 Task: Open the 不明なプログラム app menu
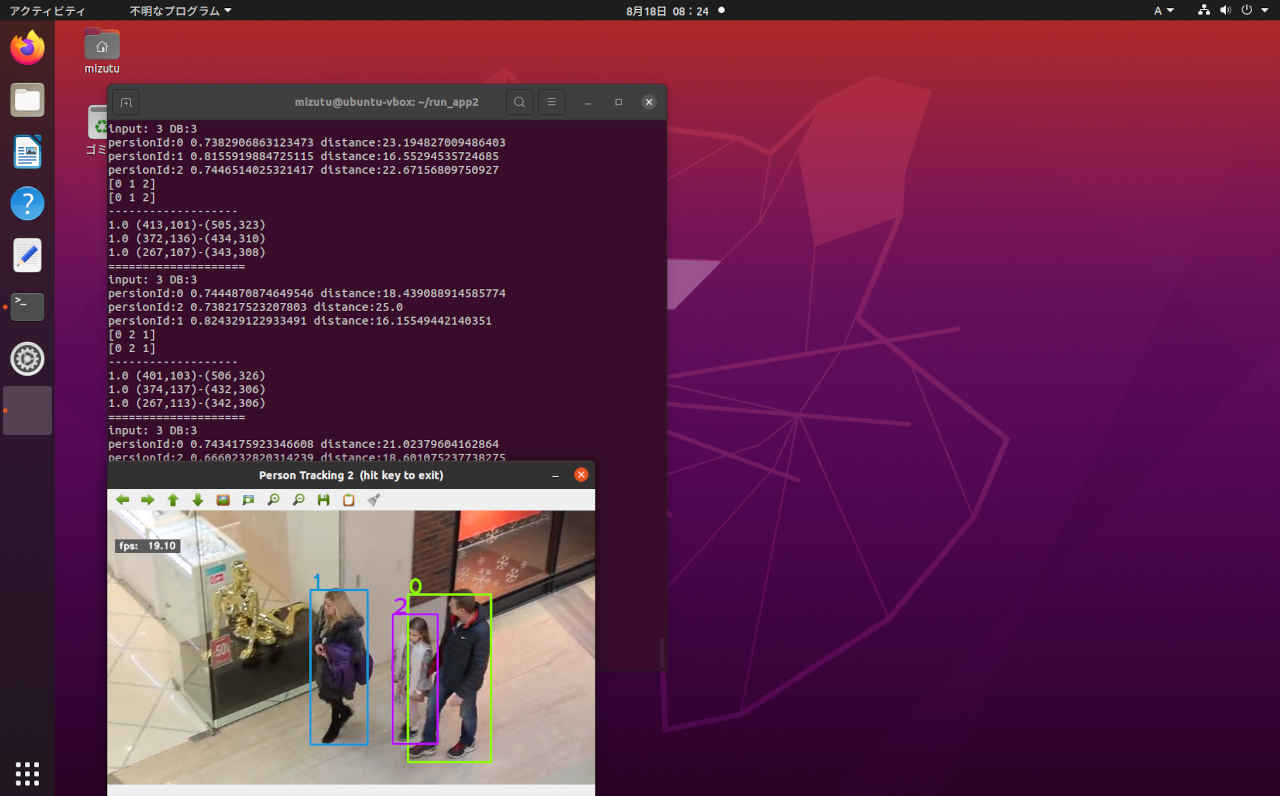pos(176,11)
